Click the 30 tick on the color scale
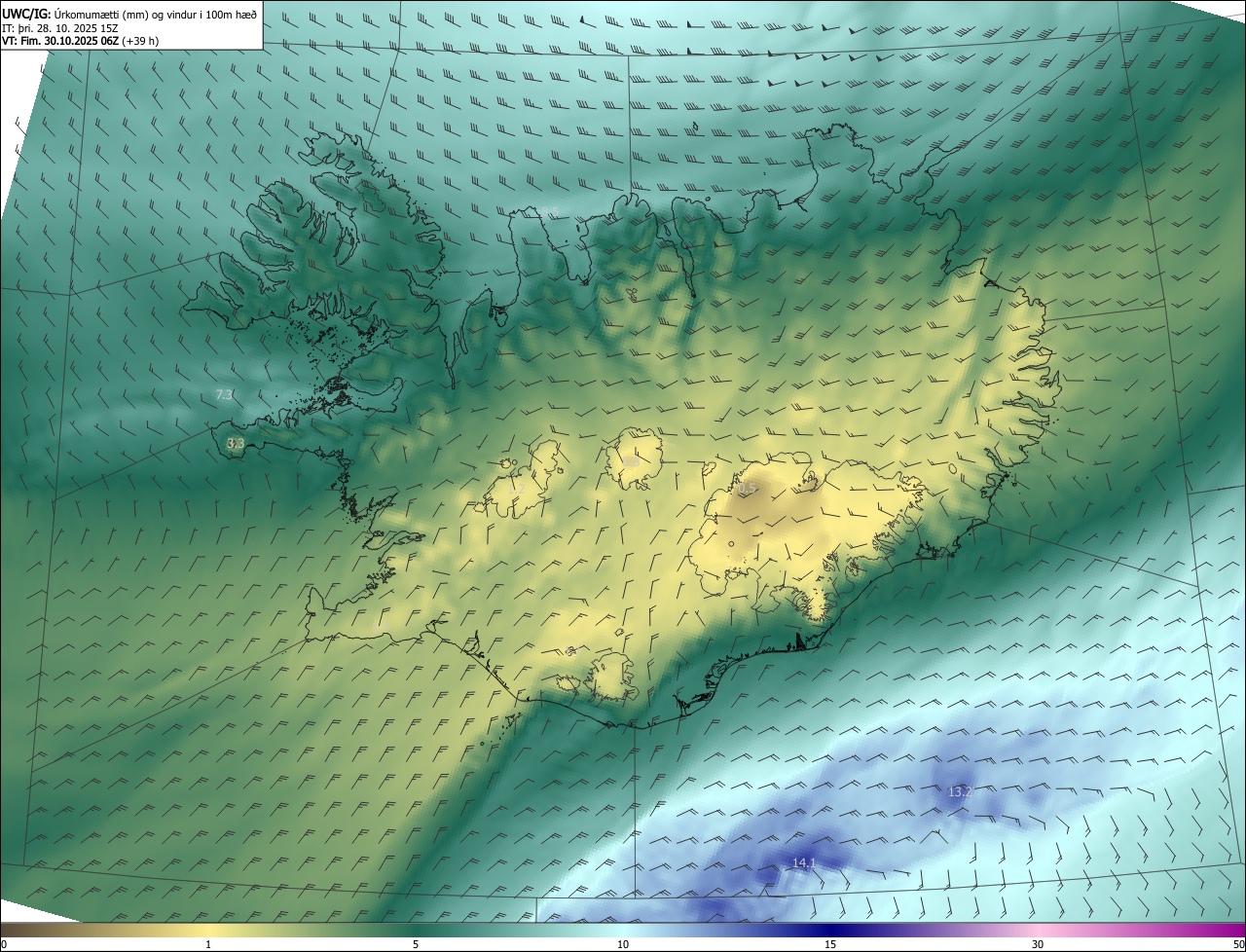 pos(1038,944)
